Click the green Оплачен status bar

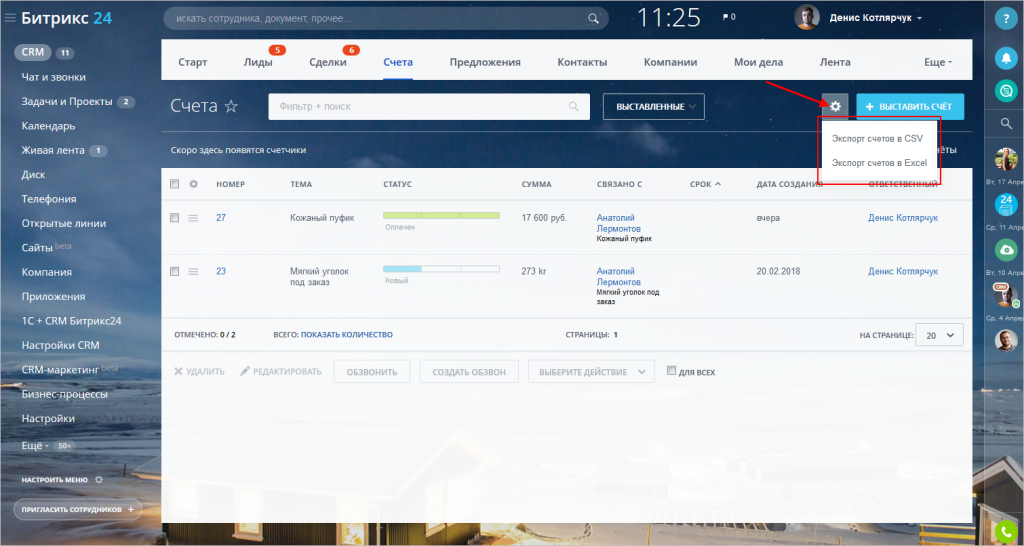click(x=441, y=215)
